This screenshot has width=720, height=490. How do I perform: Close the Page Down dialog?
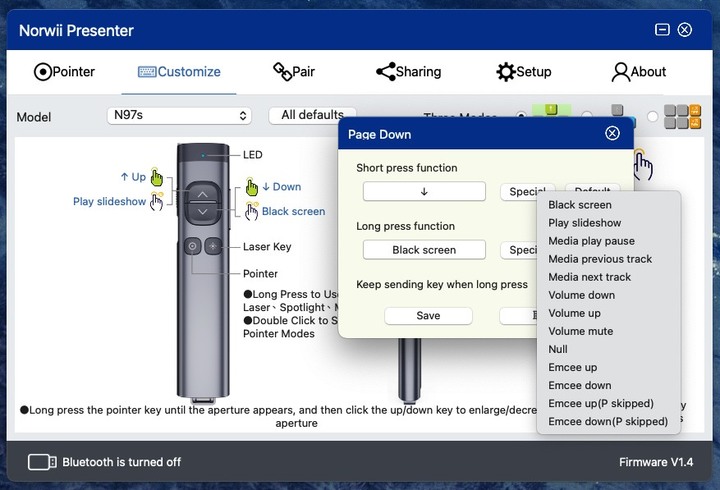[612, 134]
